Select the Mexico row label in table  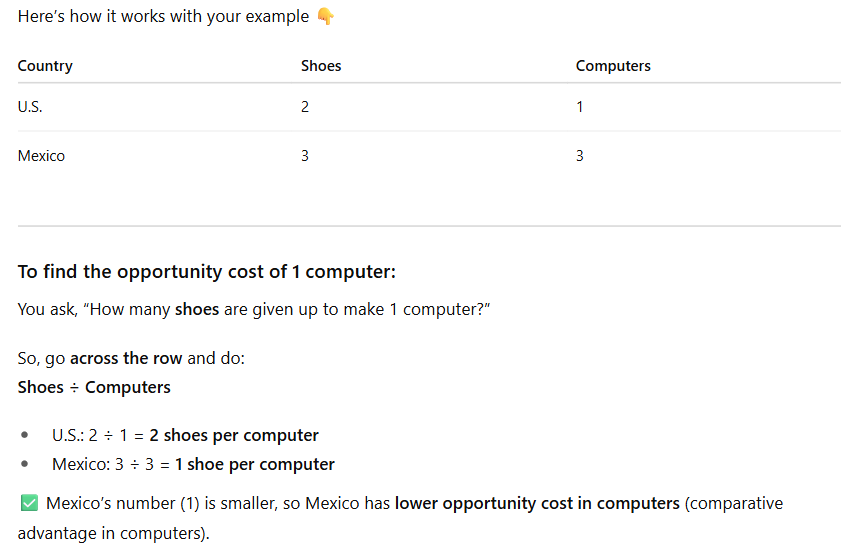[x=41, y=156]
